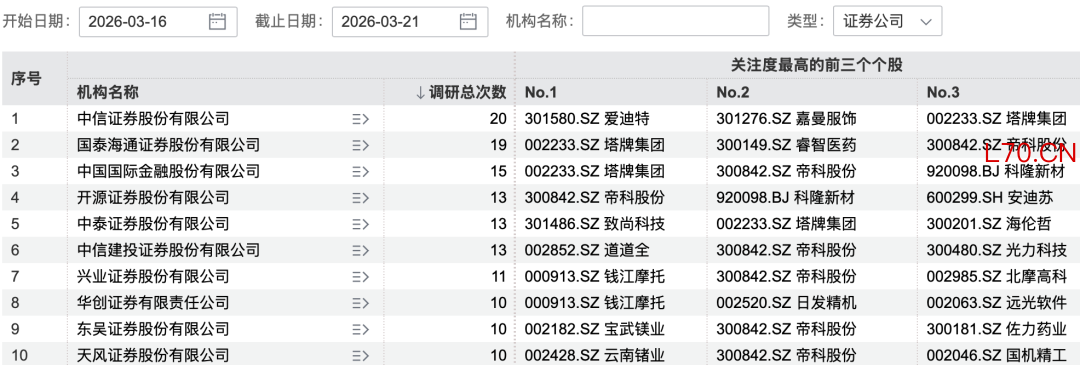Click detail icon for 天风证券股份有限公司
Screen dimensions: 1080x365
(x=360, y=356)
